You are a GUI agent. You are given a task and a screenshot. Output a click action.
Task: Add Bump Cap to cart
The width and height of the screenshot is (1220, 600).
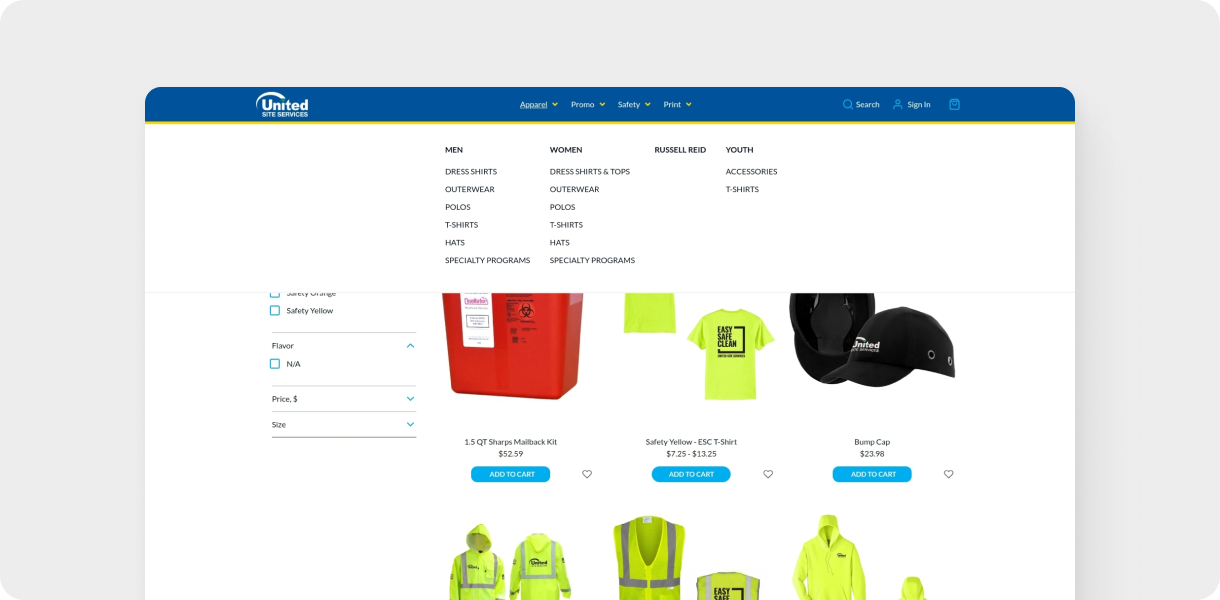click(x=872, y=474)
